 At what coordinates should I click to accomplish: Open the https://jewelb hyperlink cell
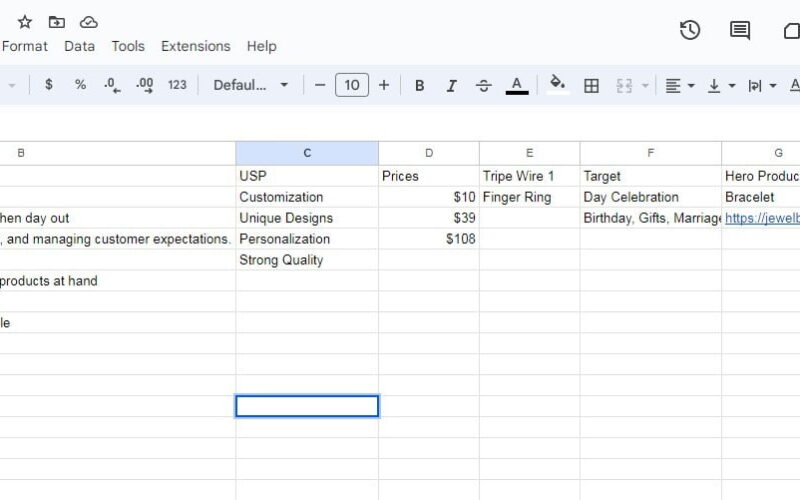click(762, 218)
